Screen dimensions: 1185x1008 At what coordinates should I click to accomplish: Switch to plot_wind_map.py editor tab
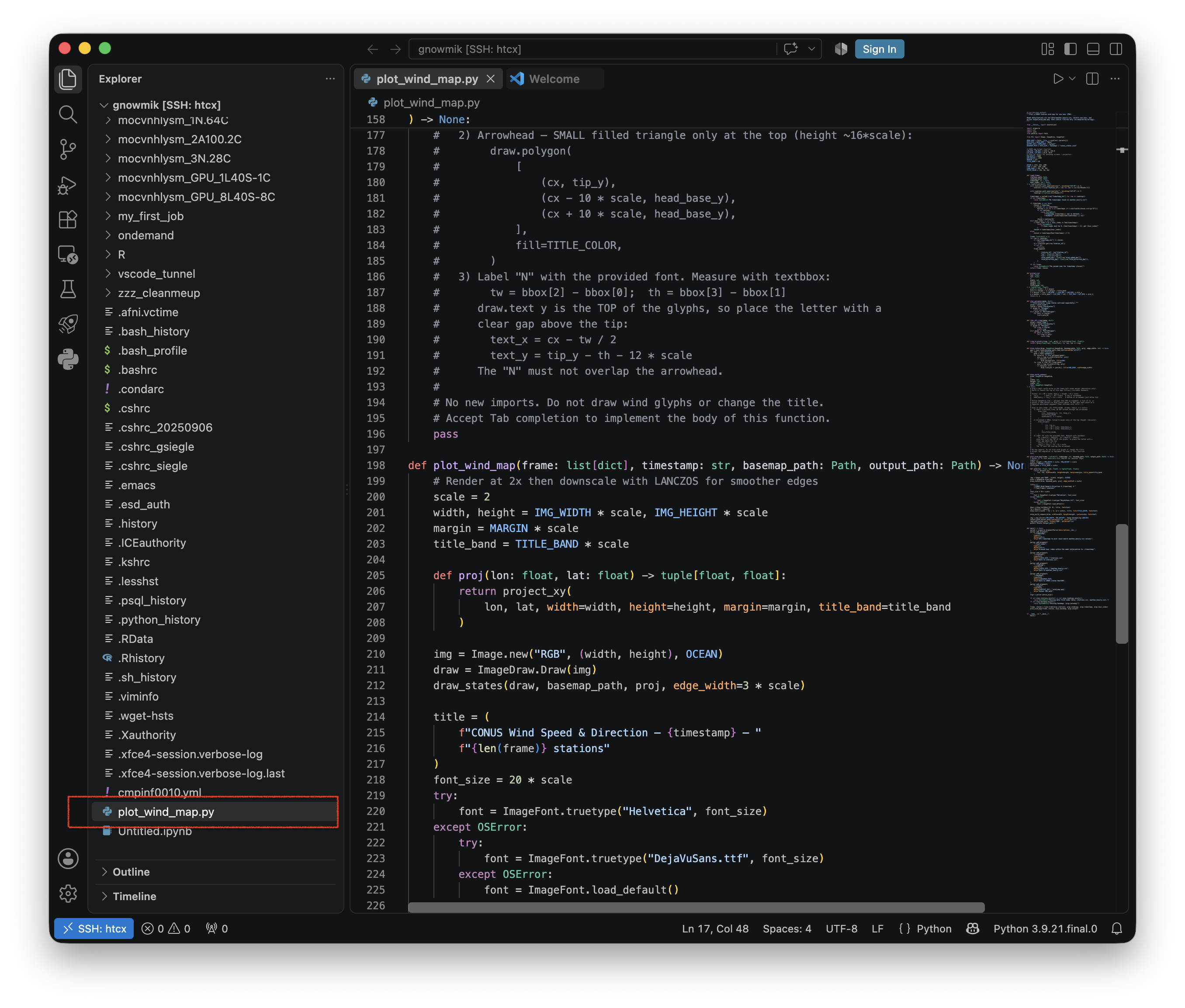point(427,79)
